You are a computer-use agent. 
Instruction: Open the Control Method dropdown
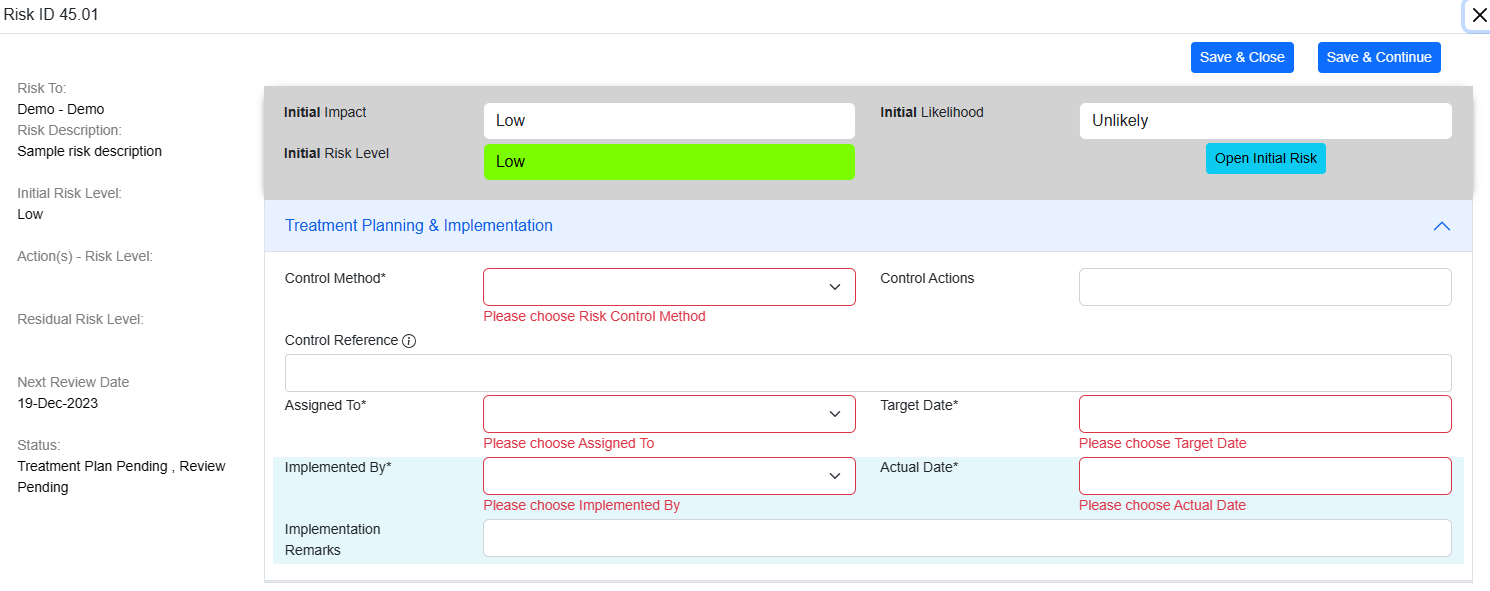click(x=669, y=287)
